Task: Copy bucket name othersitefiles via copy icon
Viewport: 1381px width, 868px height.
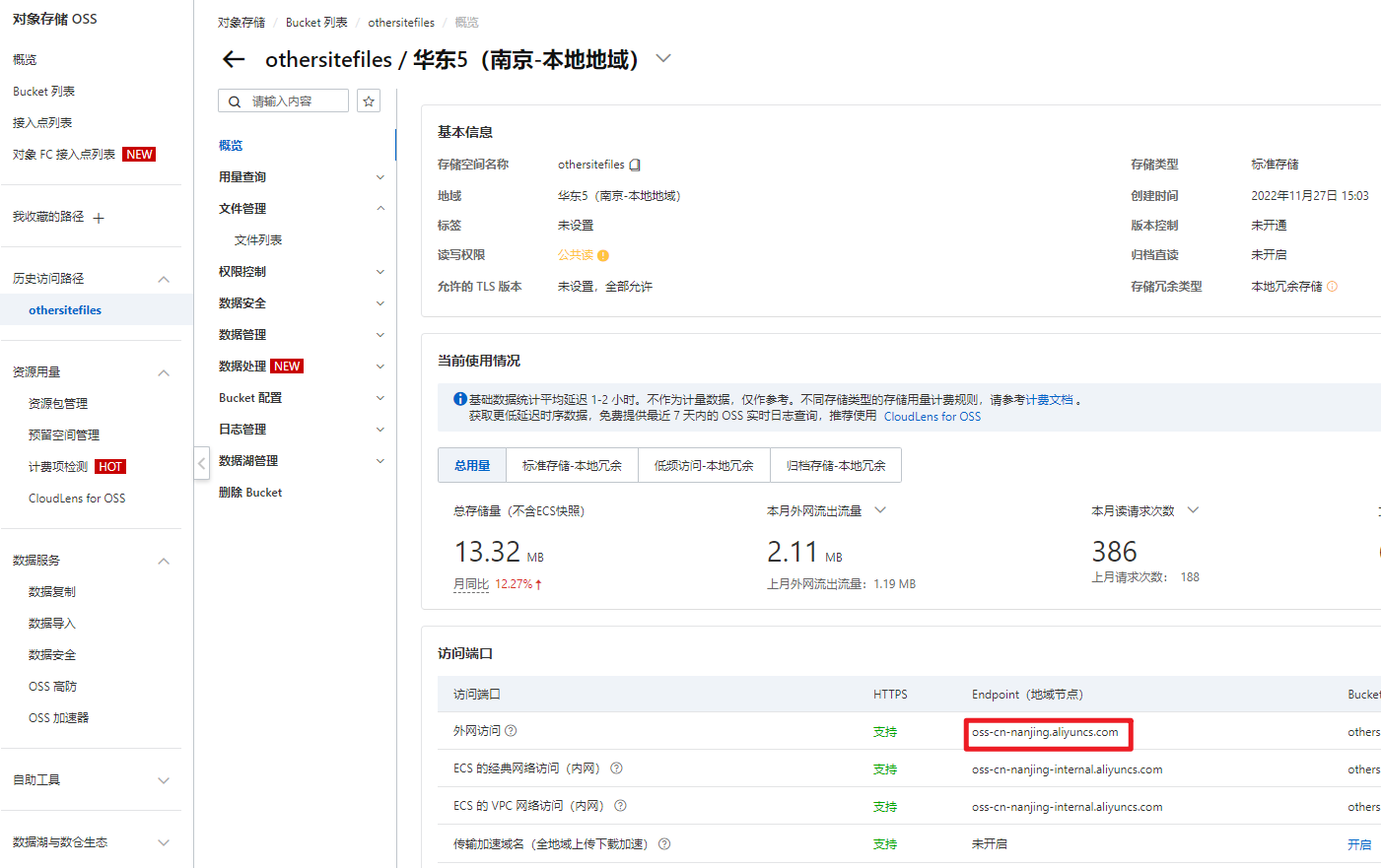Action: tap(635, 165)
